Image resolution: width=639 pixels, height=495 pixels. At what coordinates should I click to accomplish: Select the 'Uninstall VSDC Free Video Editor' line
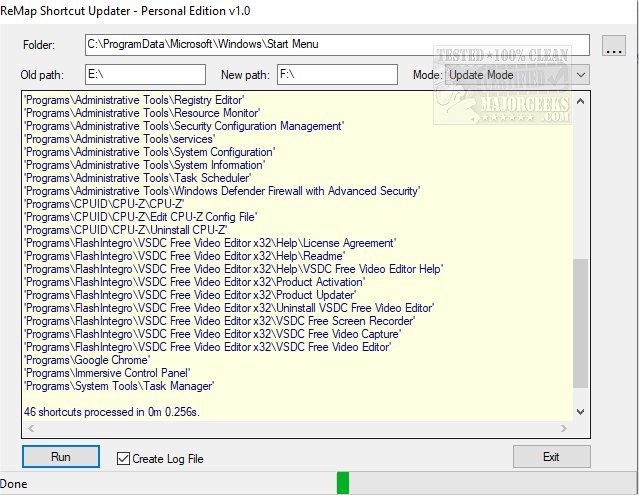229,308
